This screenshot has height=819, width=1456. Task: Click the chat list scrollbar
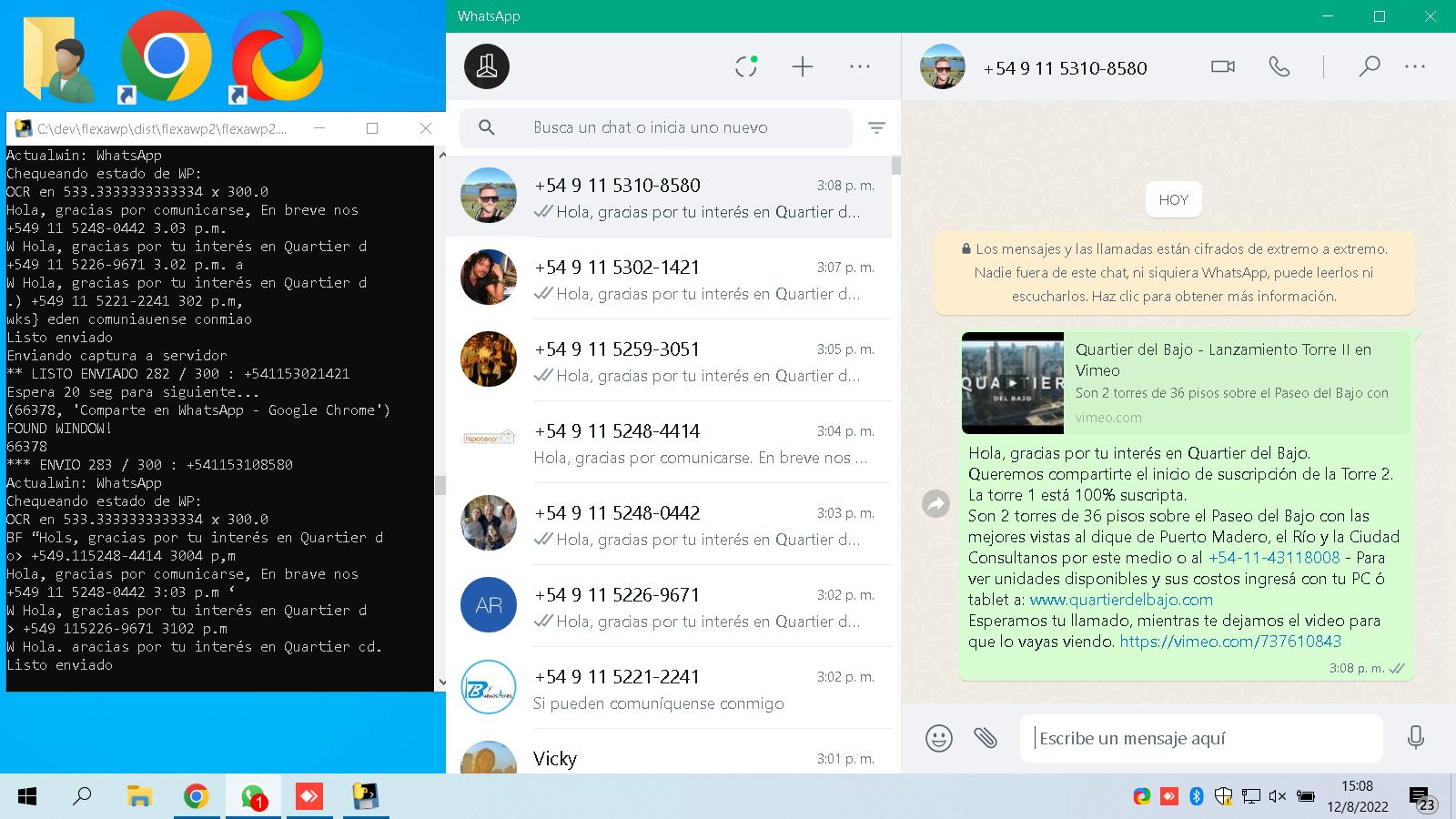(x=896, y=165)
